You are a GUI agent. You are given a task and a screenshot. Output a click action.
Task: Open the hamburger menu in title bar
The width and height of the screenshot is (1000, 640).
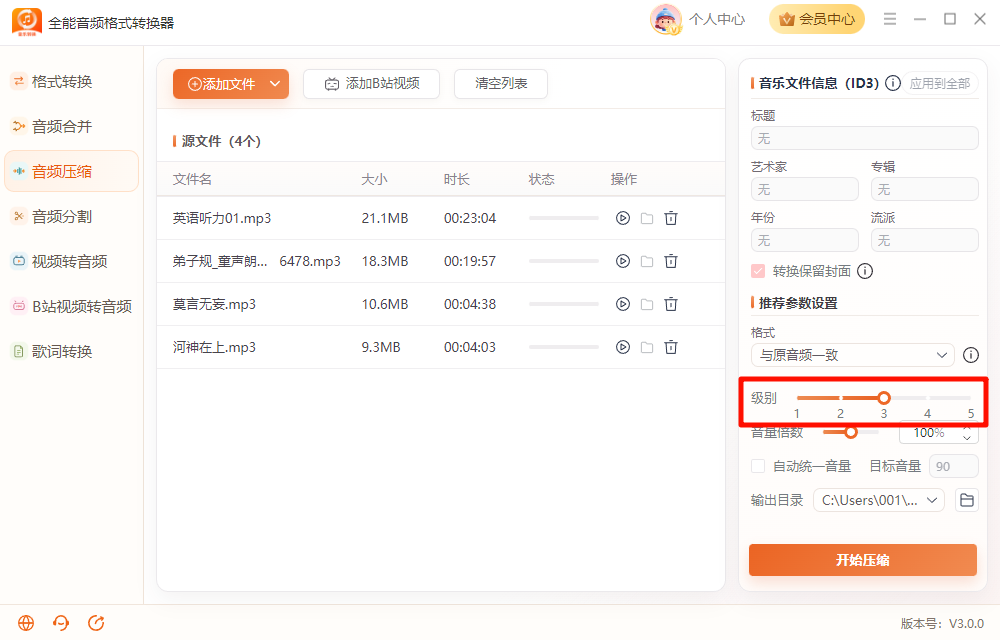point(890,19)
